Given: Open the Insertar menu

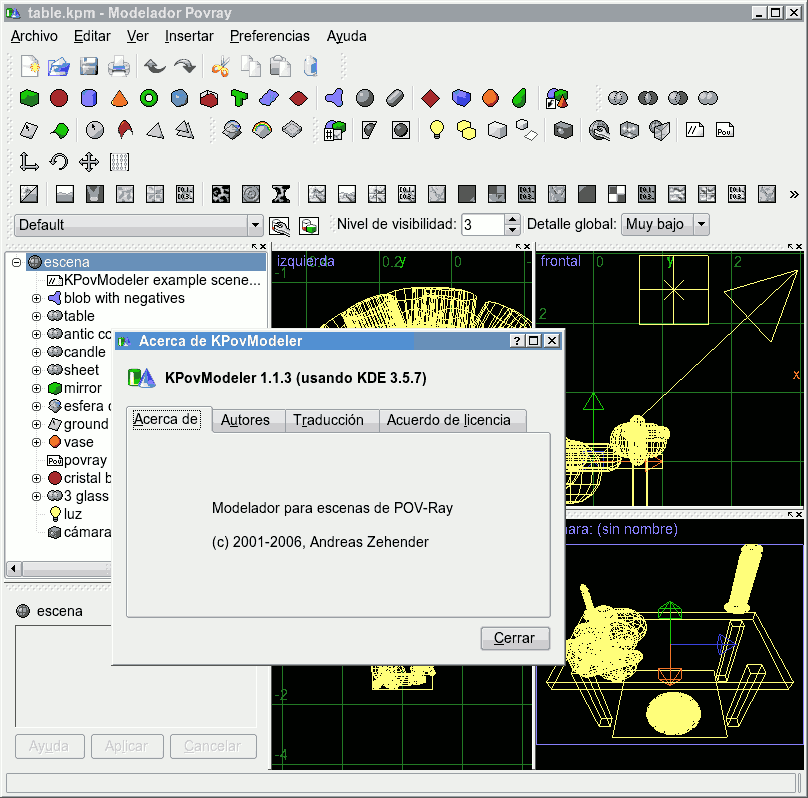Looking at the screenshot, I should [189, 36].
